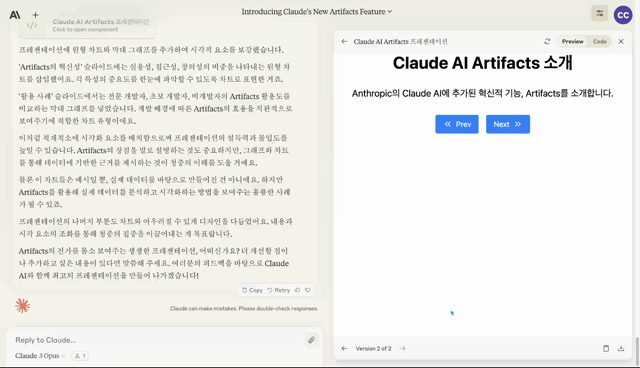Start a new chat with plus icon

36,15
